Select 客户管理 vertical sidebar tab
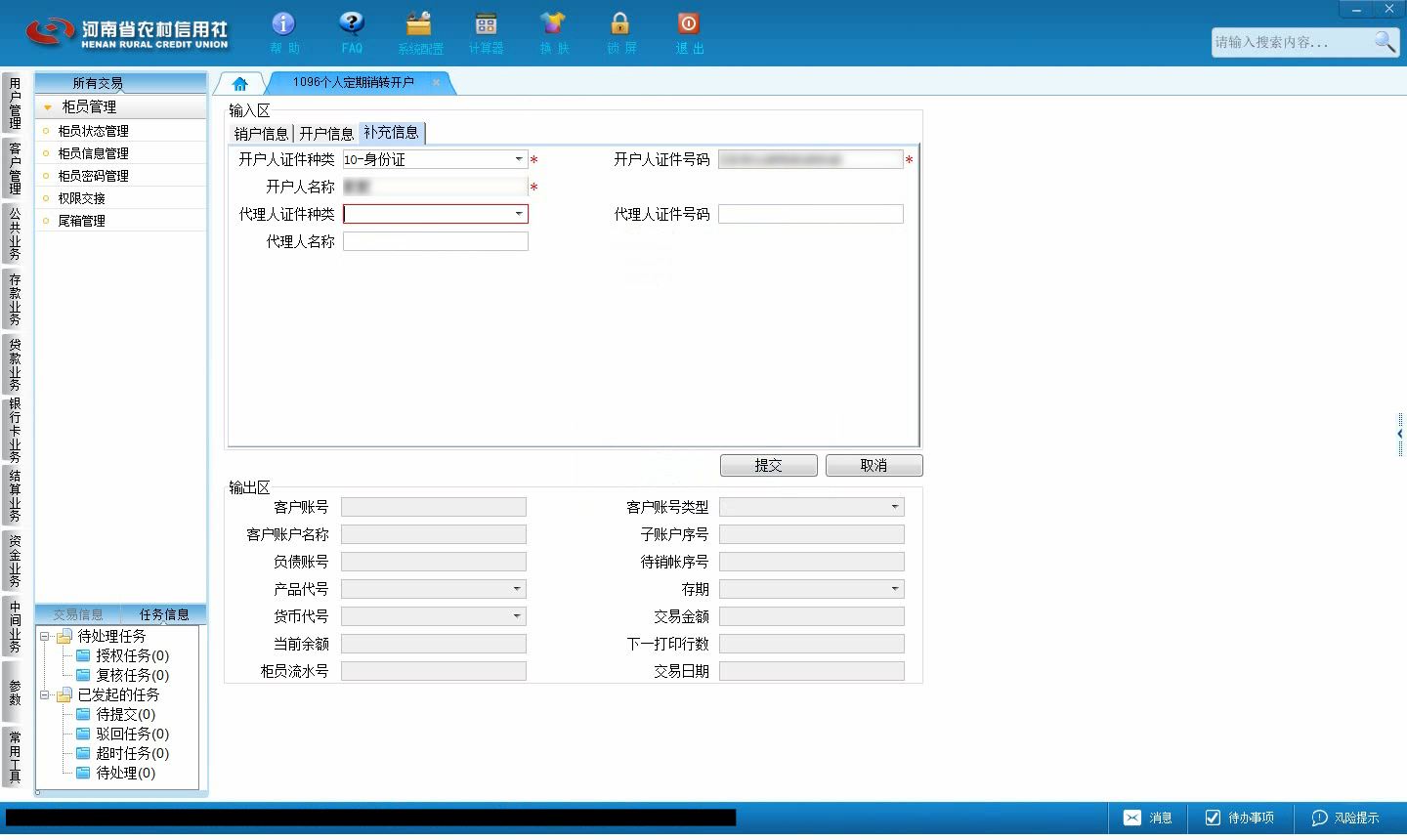This screenshot has width=1407, height=840. click(14, 168)
